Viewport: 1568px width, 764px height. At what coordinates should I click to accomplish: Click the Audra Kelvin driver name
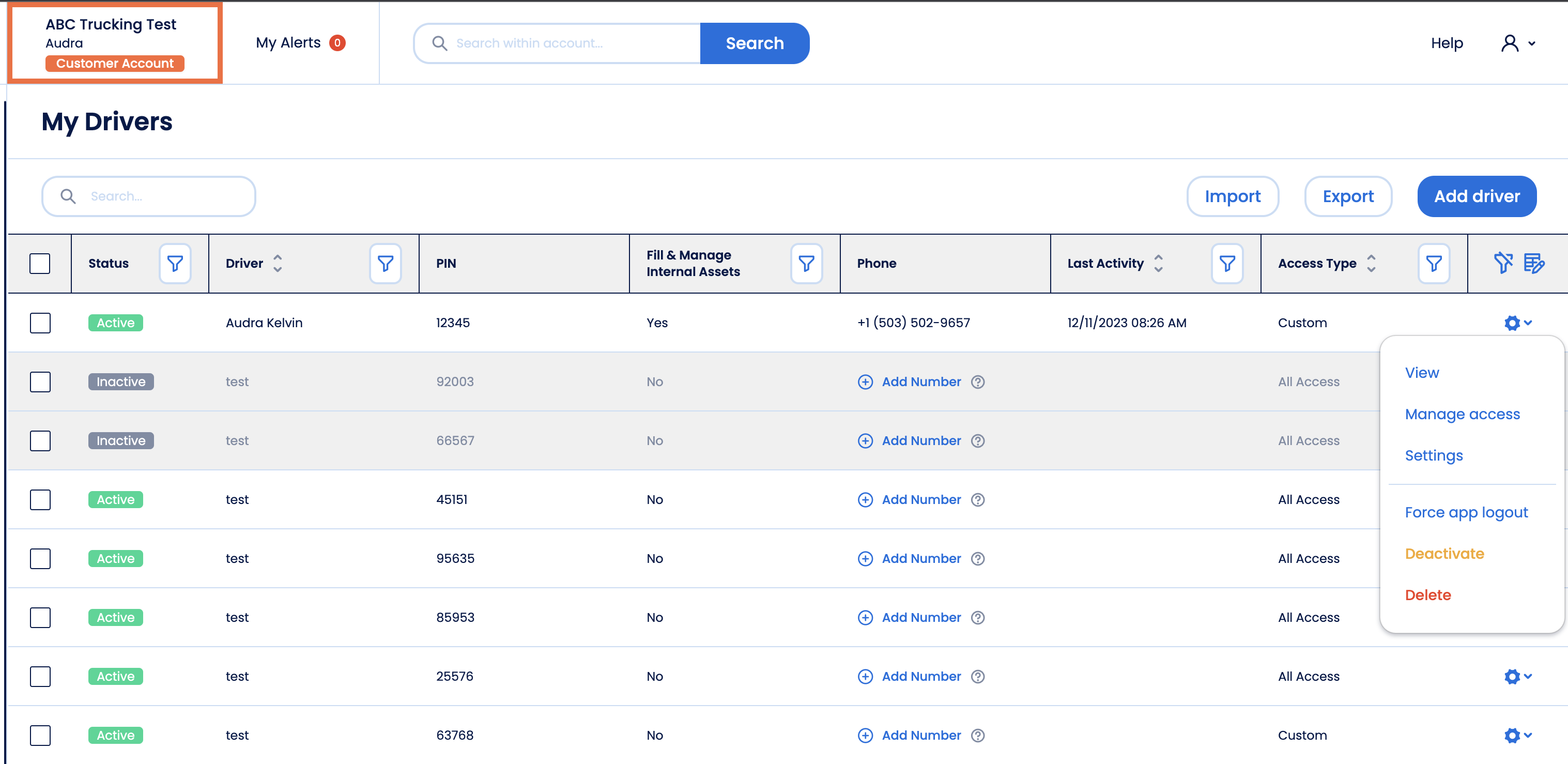pos(264,323)
